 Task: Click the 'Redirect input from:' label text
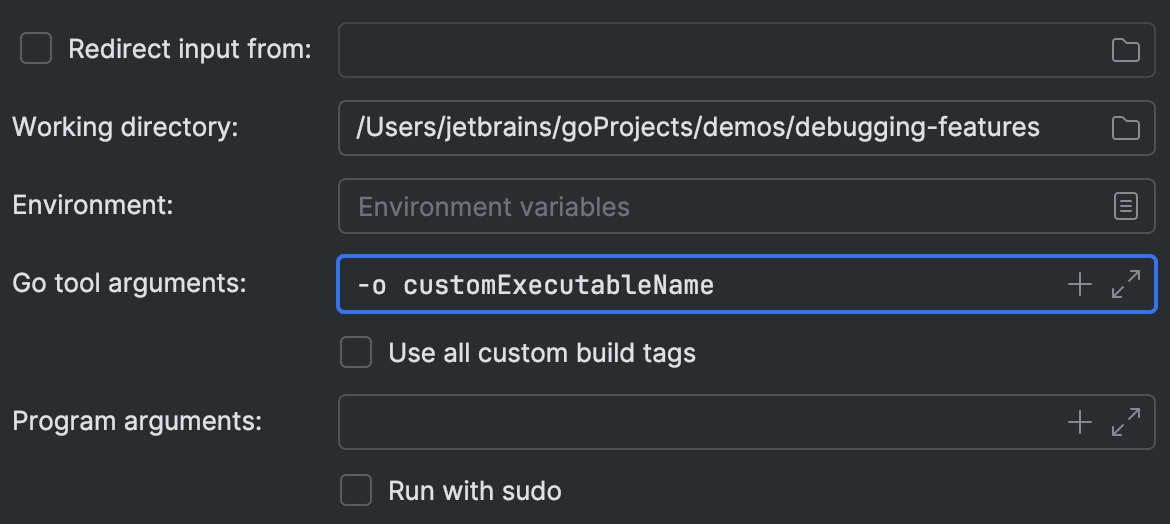pos(190,49)
